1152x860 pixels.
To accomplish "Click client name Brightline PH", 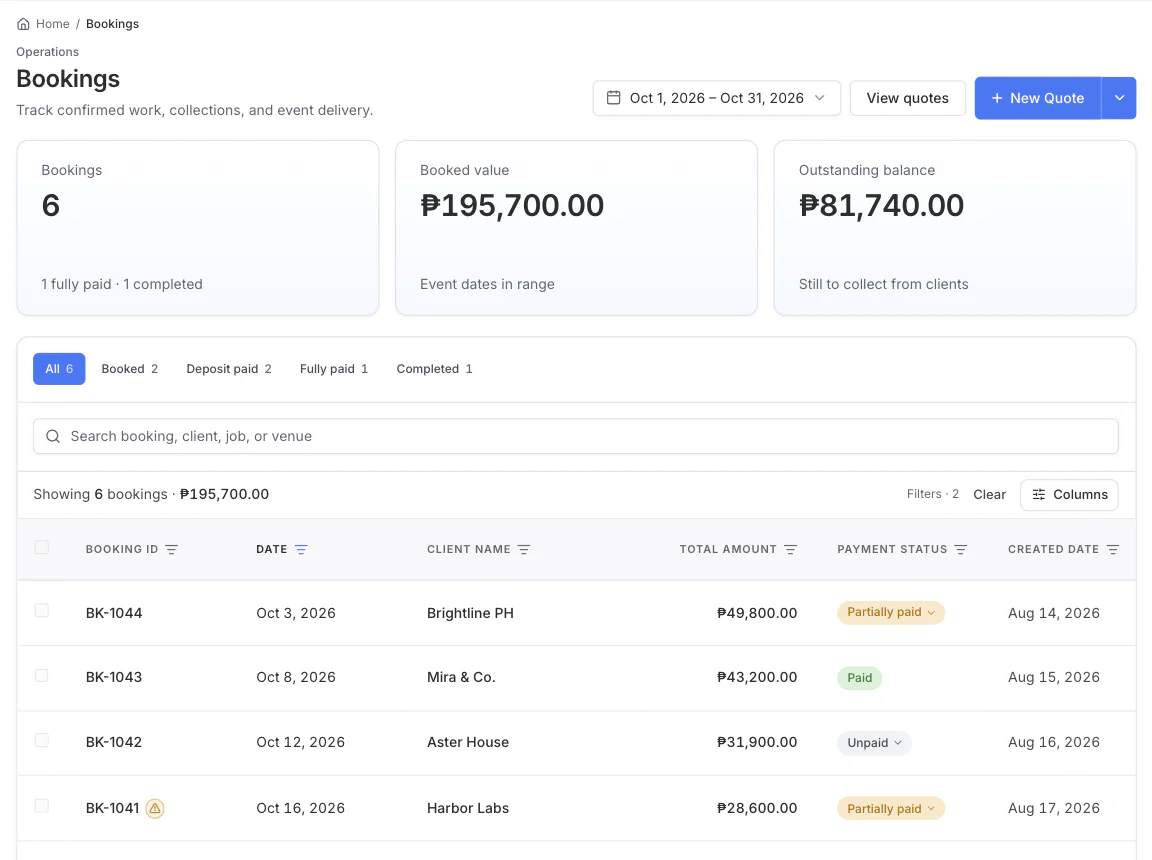I will (x=470, y=613).
